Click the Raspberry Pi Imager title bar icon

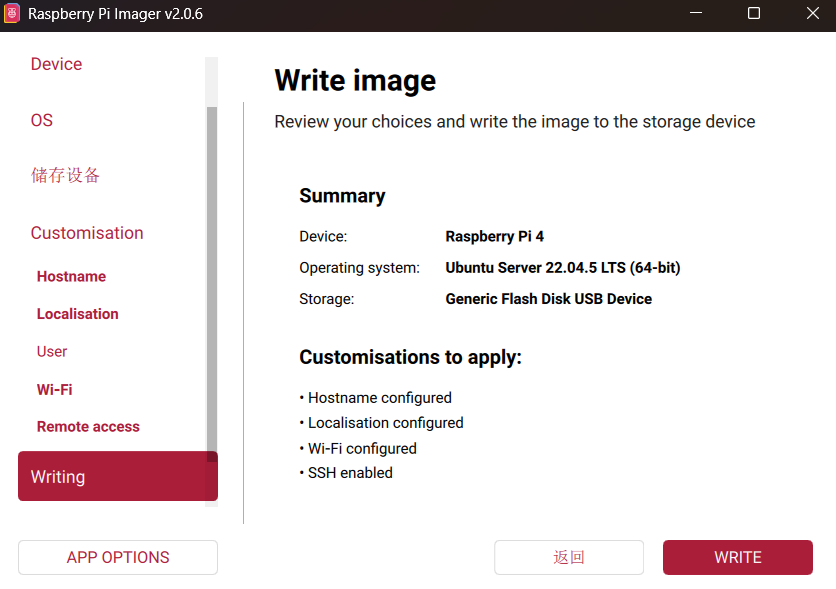[12, 14]
